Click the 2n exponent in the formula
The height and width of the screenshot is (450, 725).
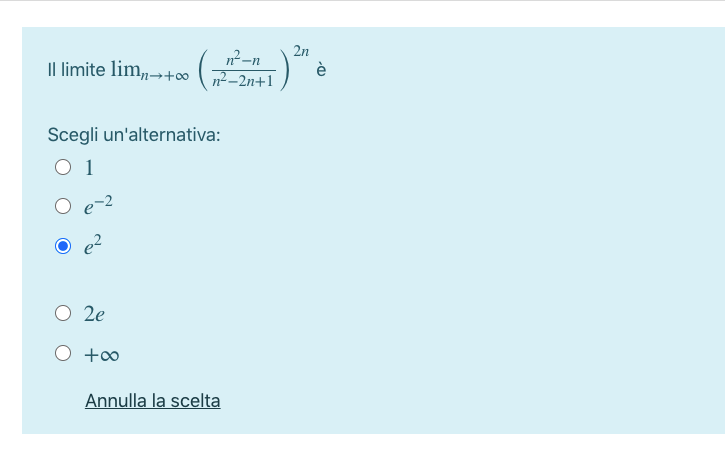pyautogui.click(x=302, y=49)
